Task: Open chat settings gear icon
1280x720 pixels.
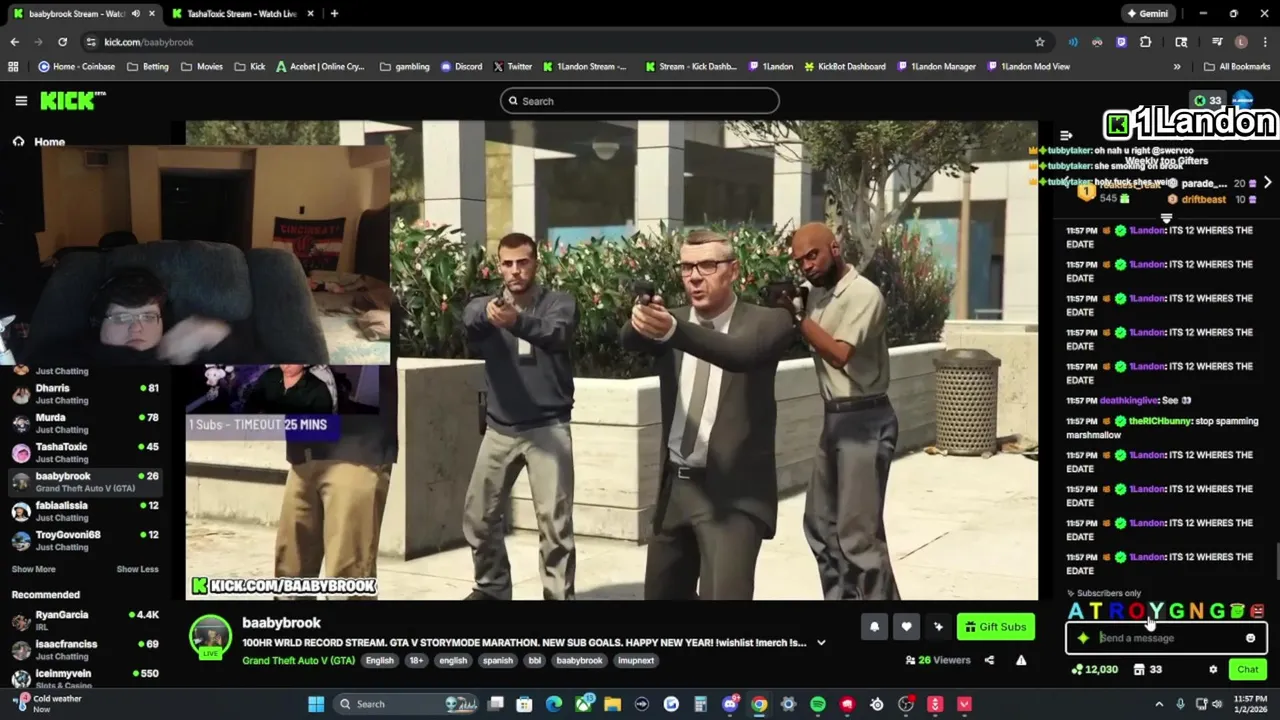Action: [1213, 670]
